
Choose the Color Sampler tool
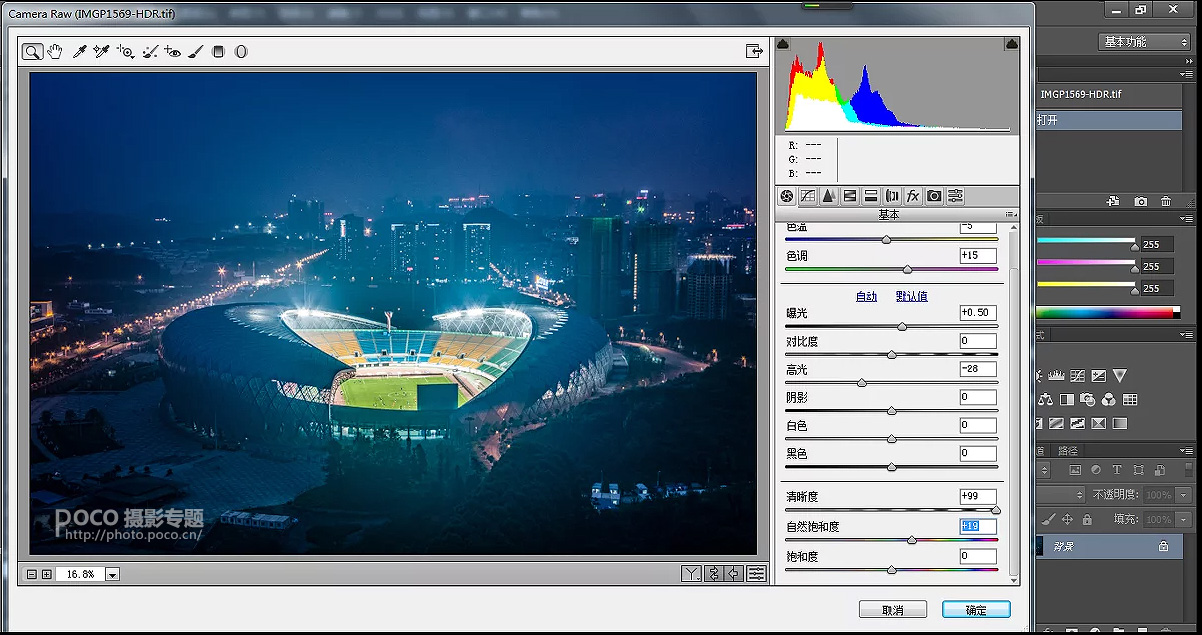tap(101, 51)
